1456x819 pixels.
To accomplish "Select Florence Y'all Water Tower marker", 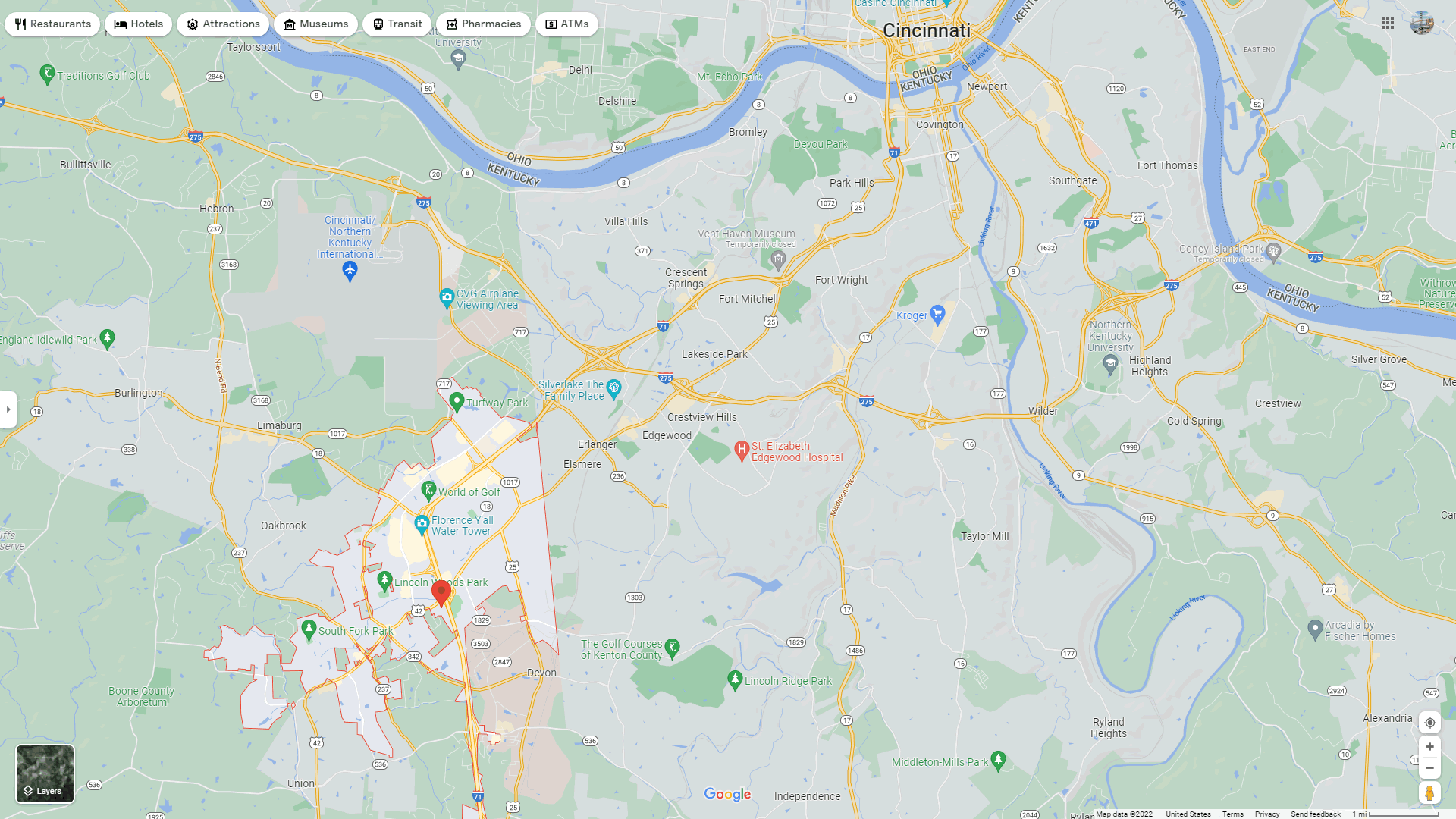I will 422,524.
